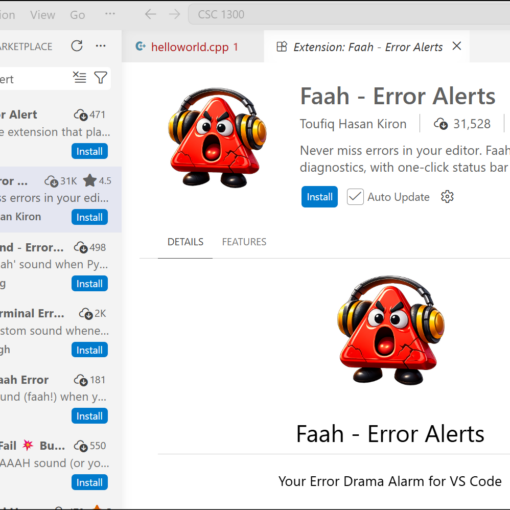The width and height of the screenshot is (510, 510).
Task: Click the Faah mascot icon in header
Action: (x=217, y=138)
